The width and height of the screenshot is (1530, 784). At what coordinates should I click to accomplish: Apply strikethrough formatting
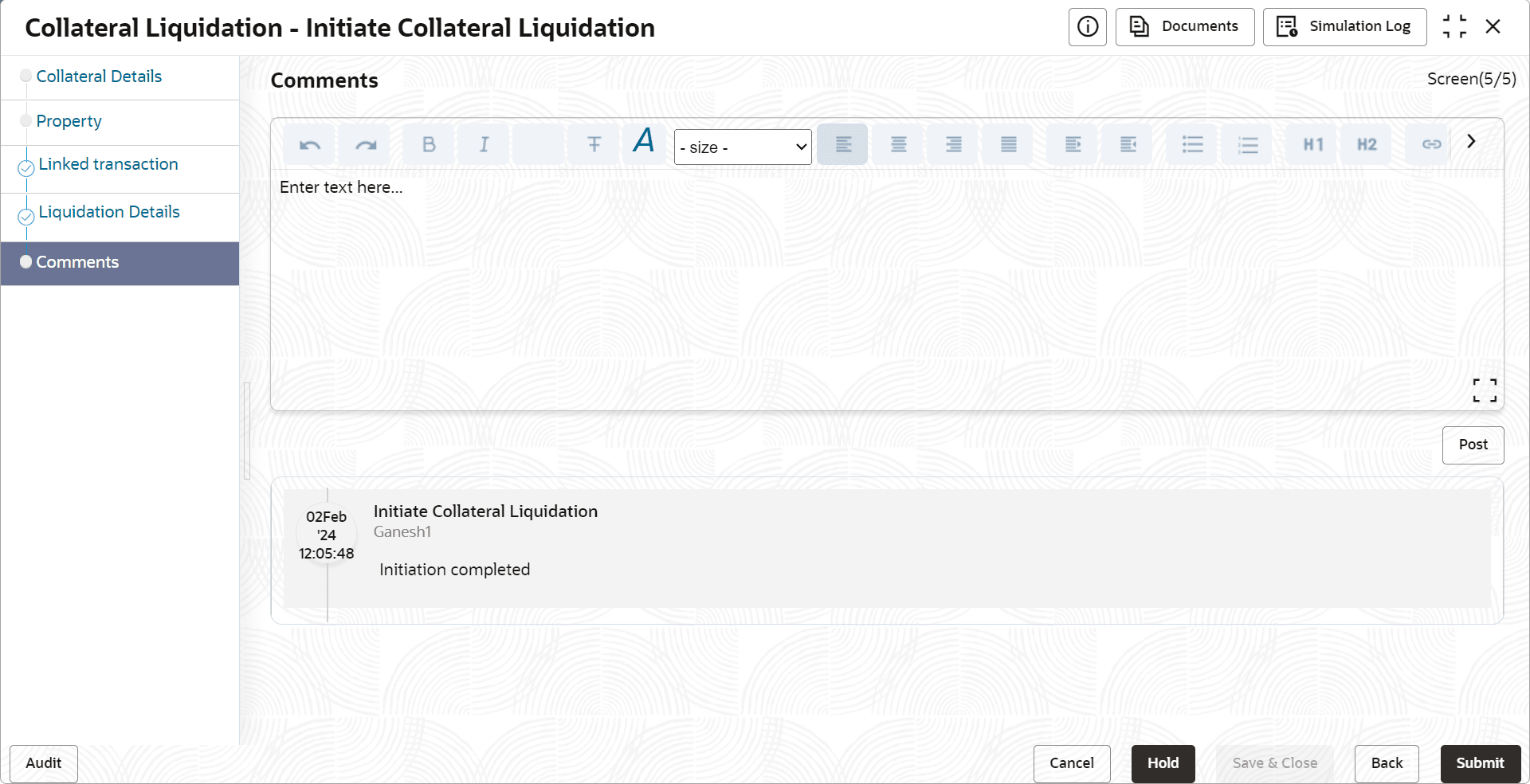point(594,145)
